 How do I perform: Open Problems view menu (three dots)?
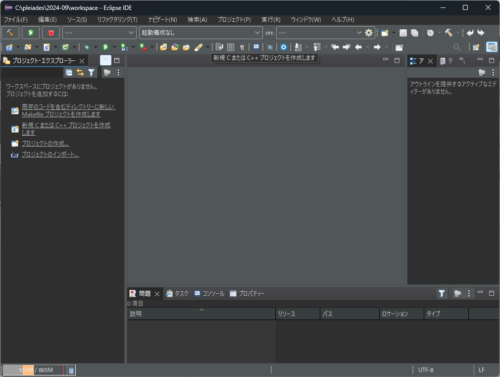(x=469, y=293)
